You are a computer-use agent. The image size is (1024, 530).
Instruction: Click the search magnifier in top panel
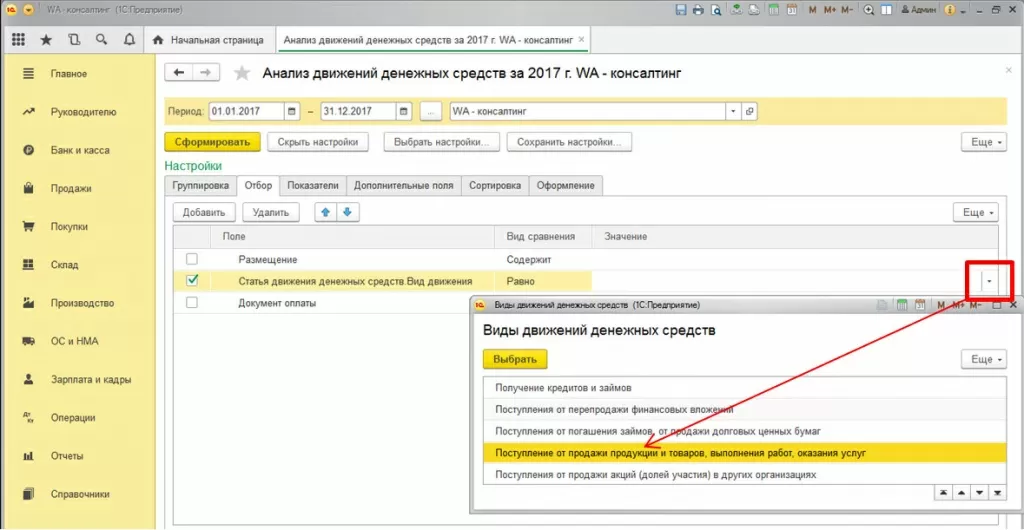[101, 40]
